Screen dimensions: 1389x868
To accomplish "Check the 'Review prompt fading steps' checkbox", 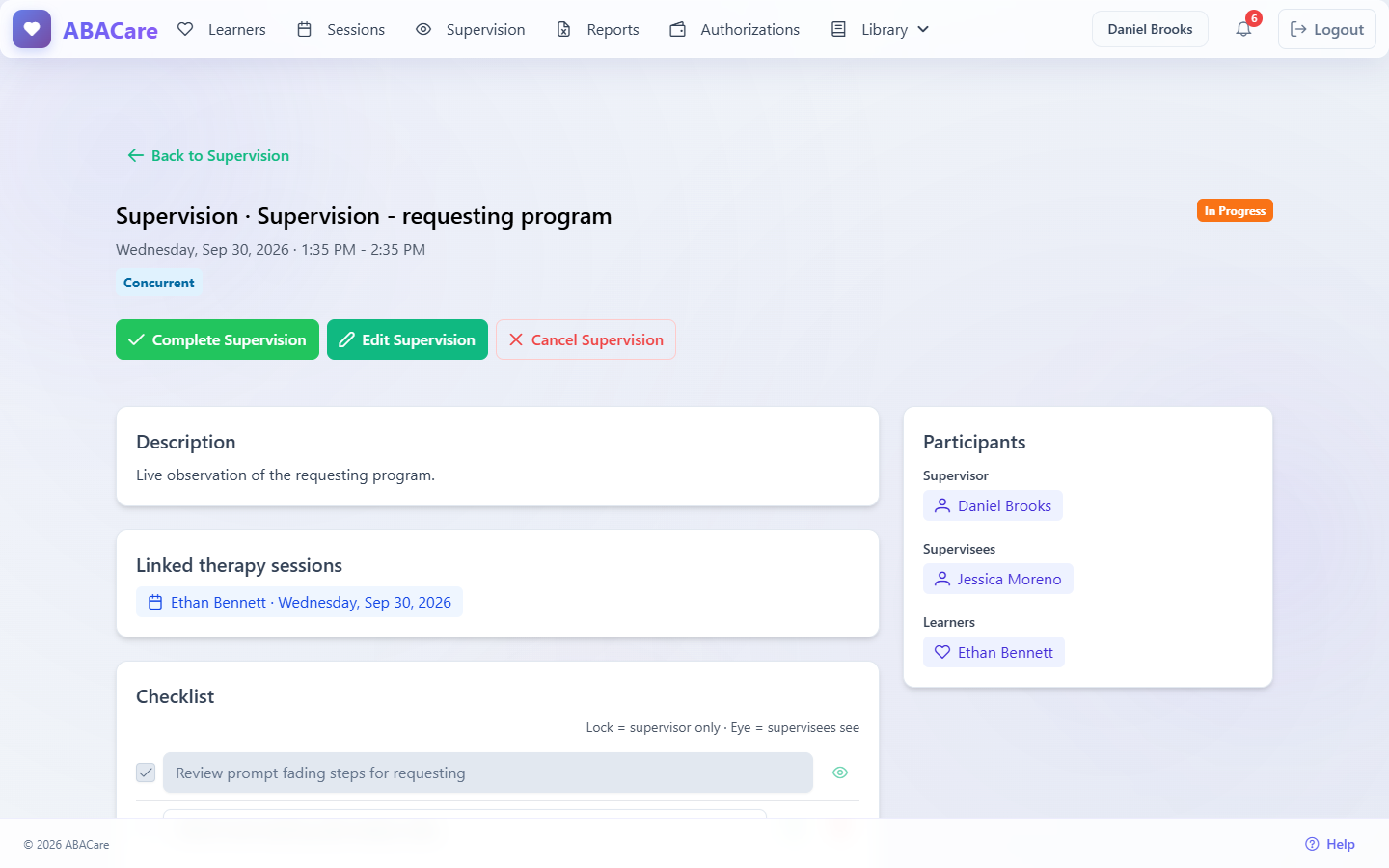I will pos(146,773).
